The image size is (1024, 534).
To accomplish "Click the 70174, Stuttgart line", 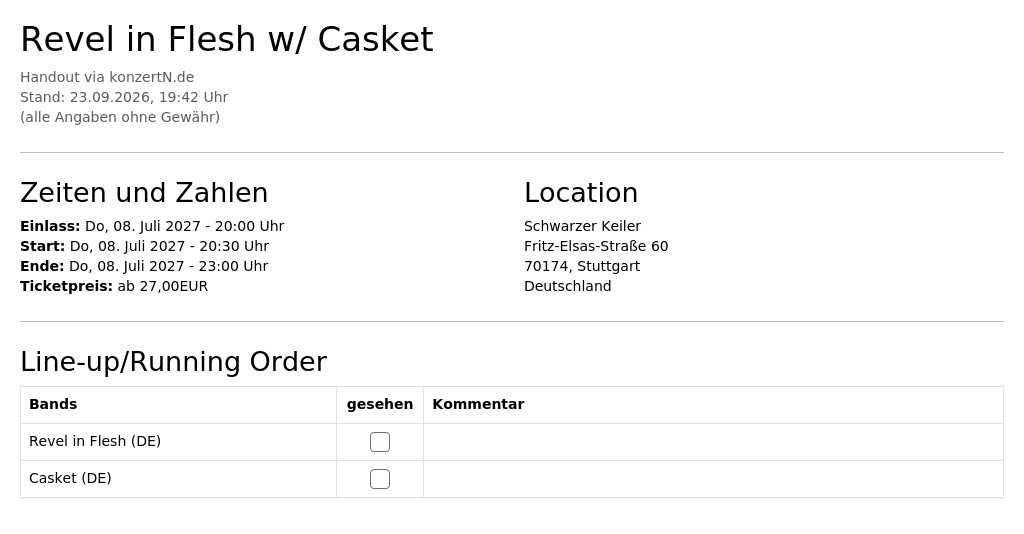I will (x=582, y=266).
